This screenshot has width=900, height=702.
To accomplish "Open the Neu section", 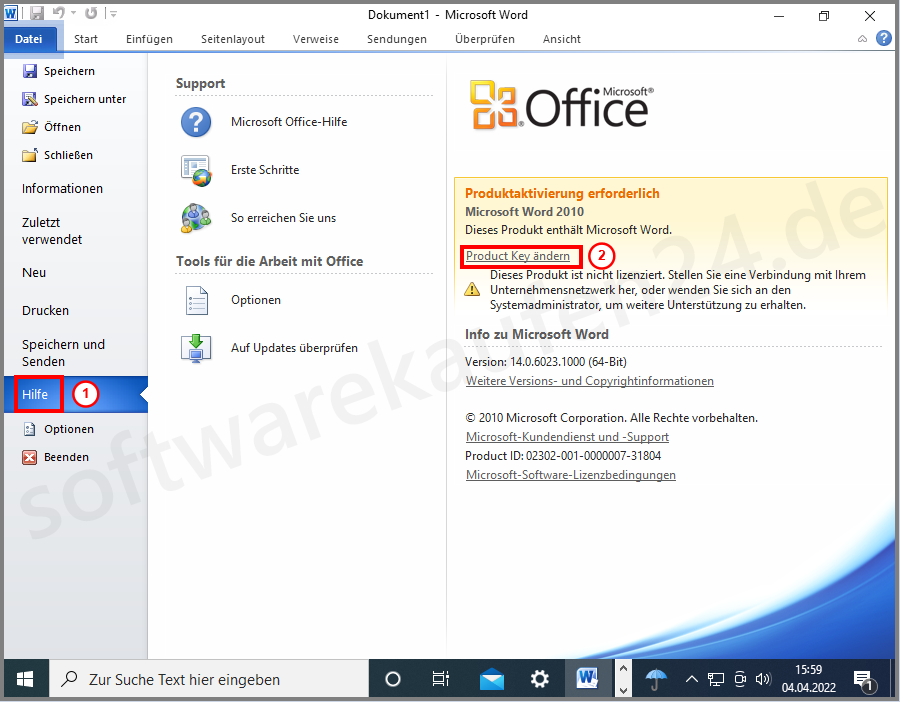I will pyautogui.click(x=34, y=273).
